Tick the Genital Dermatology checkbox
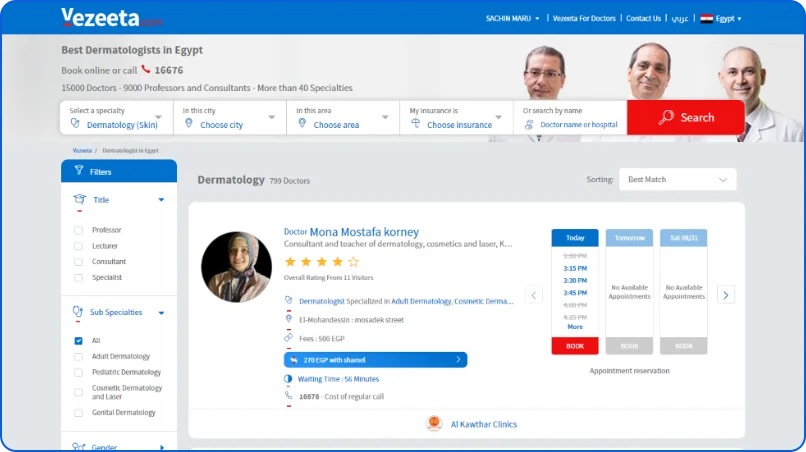This screenshot has height=452, width=806. [78, 412]
